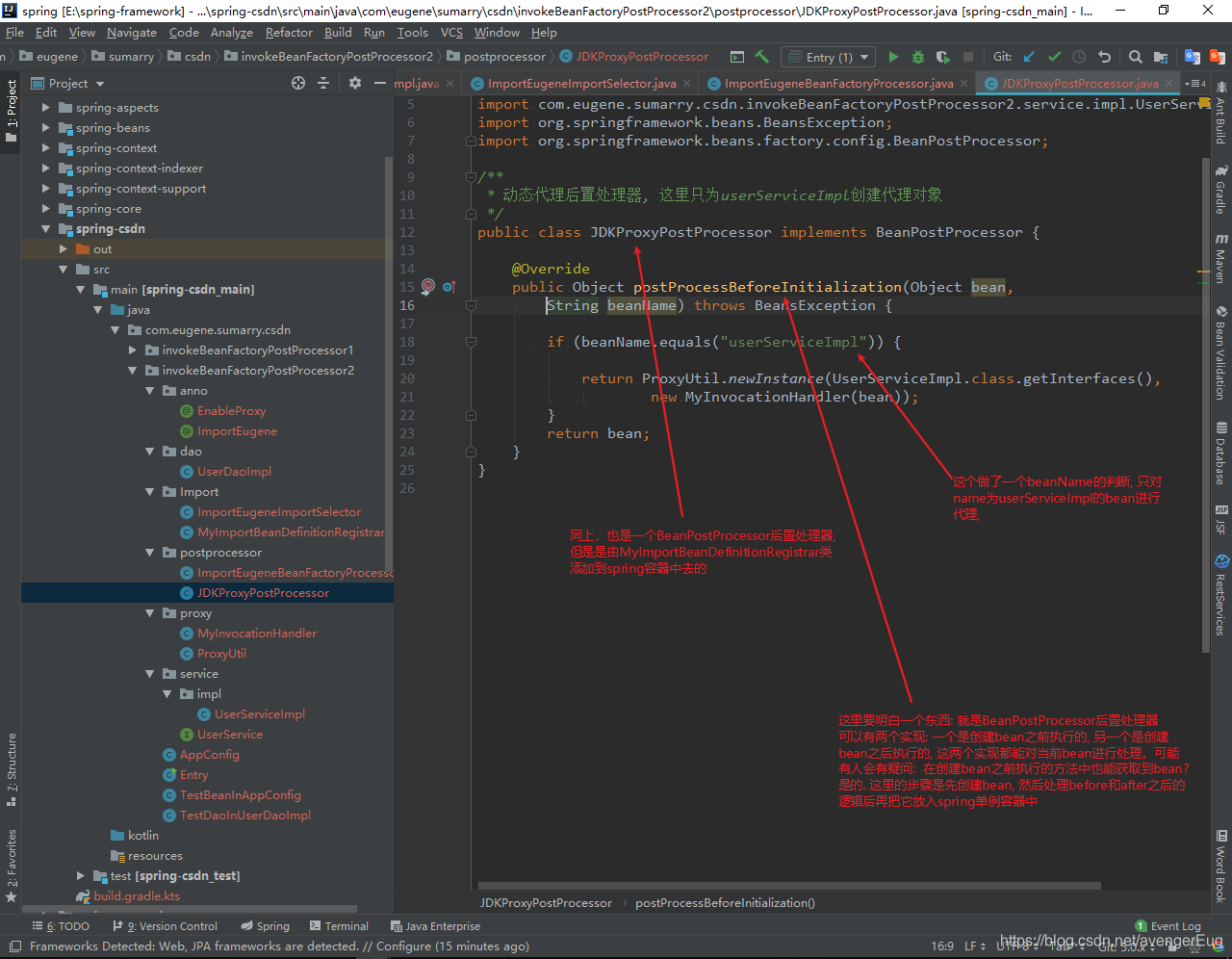Click the override gutter icon on line 15
This screenshot has width=1232, height=959.
point(428,286)
